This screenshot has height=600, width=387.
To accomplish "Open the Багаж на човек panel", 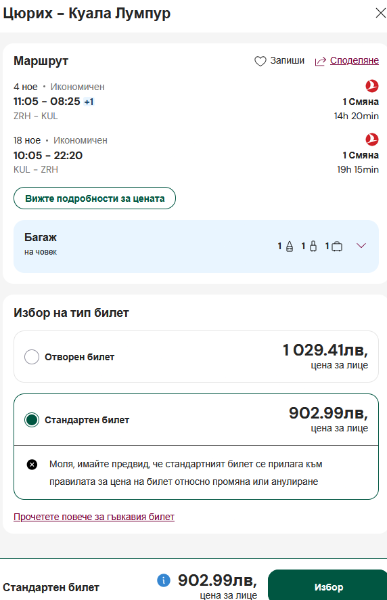I will click(196, 246).
